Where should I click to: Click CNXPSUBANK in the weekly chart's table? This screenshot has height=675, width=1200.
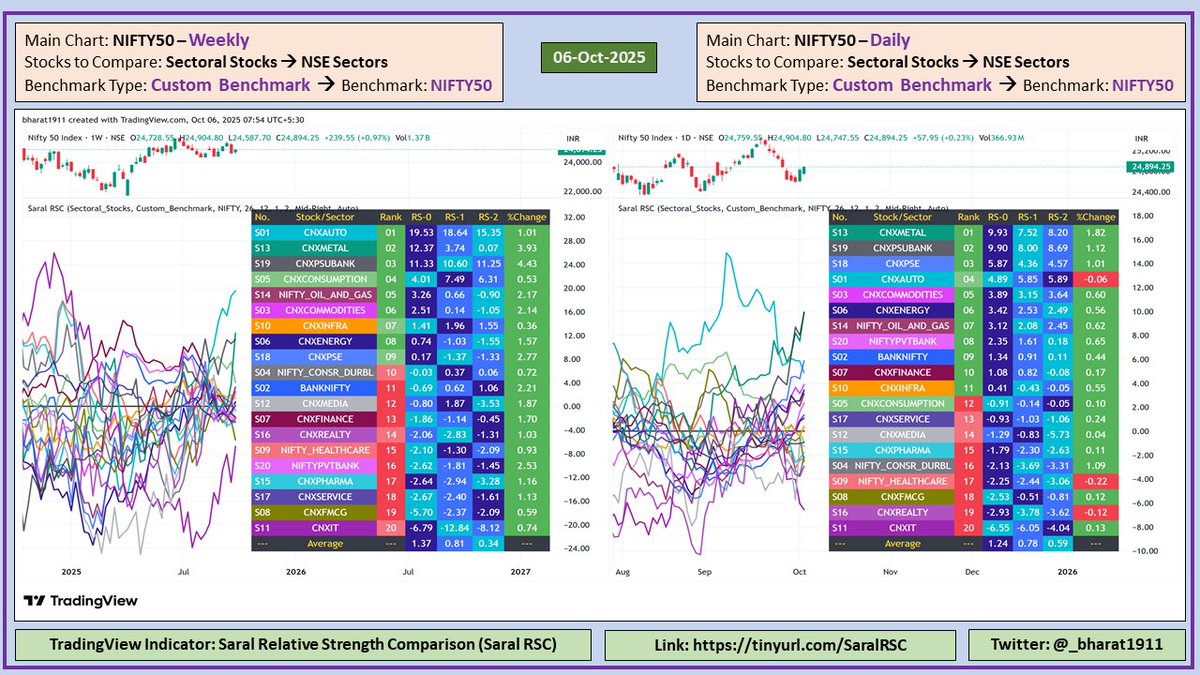[325, 265]
